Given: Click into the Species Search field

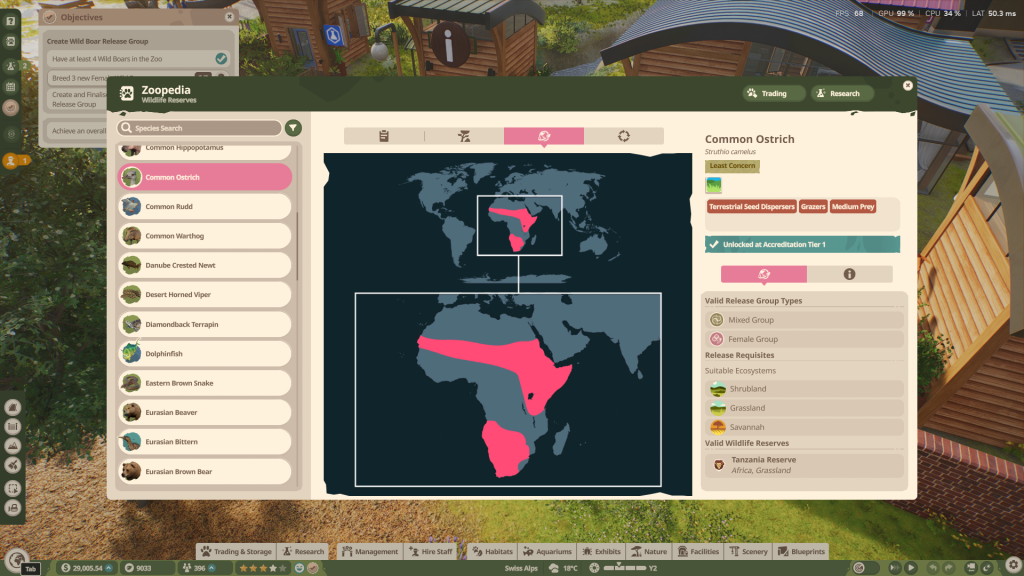Looking at the screenshot, I should click(199, 128).
